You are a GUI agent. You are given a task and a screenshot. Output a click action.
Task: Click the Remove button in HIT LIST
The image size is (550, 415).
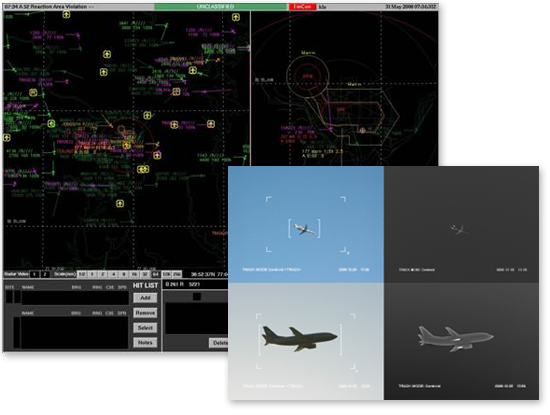[x=145, y=313]
